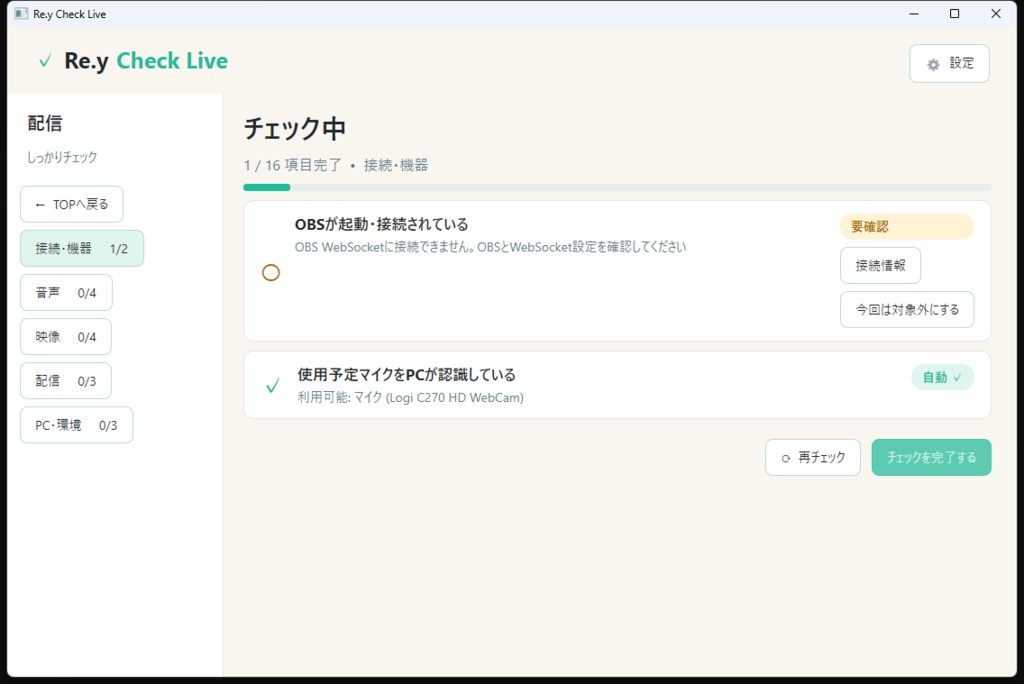Switch to the 音声 0/4 category
The width and height of the screenshot is (1024, 684).
(x=66, y=293)
